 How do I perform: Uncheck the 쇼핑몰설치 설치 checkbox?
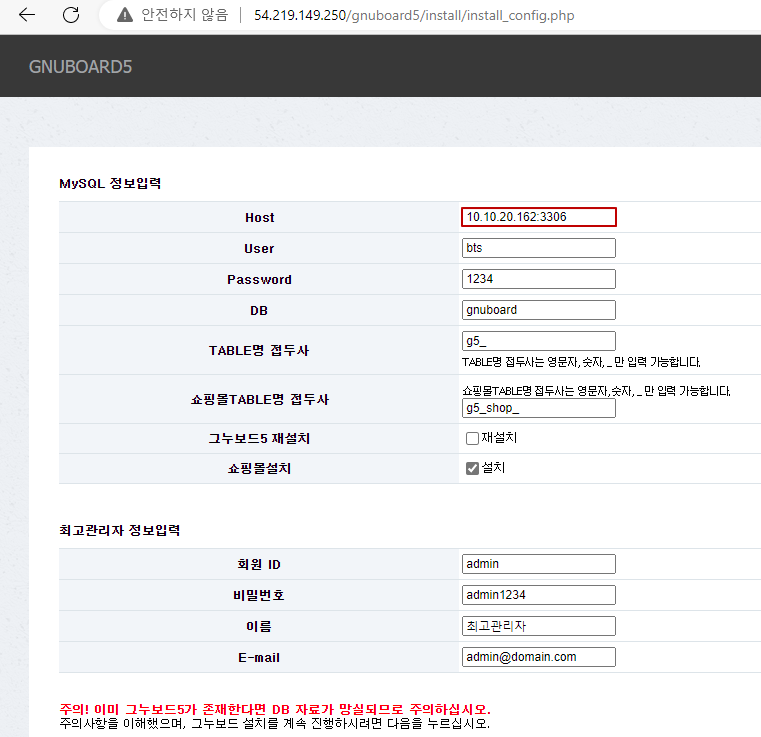[x=472, y=468]
